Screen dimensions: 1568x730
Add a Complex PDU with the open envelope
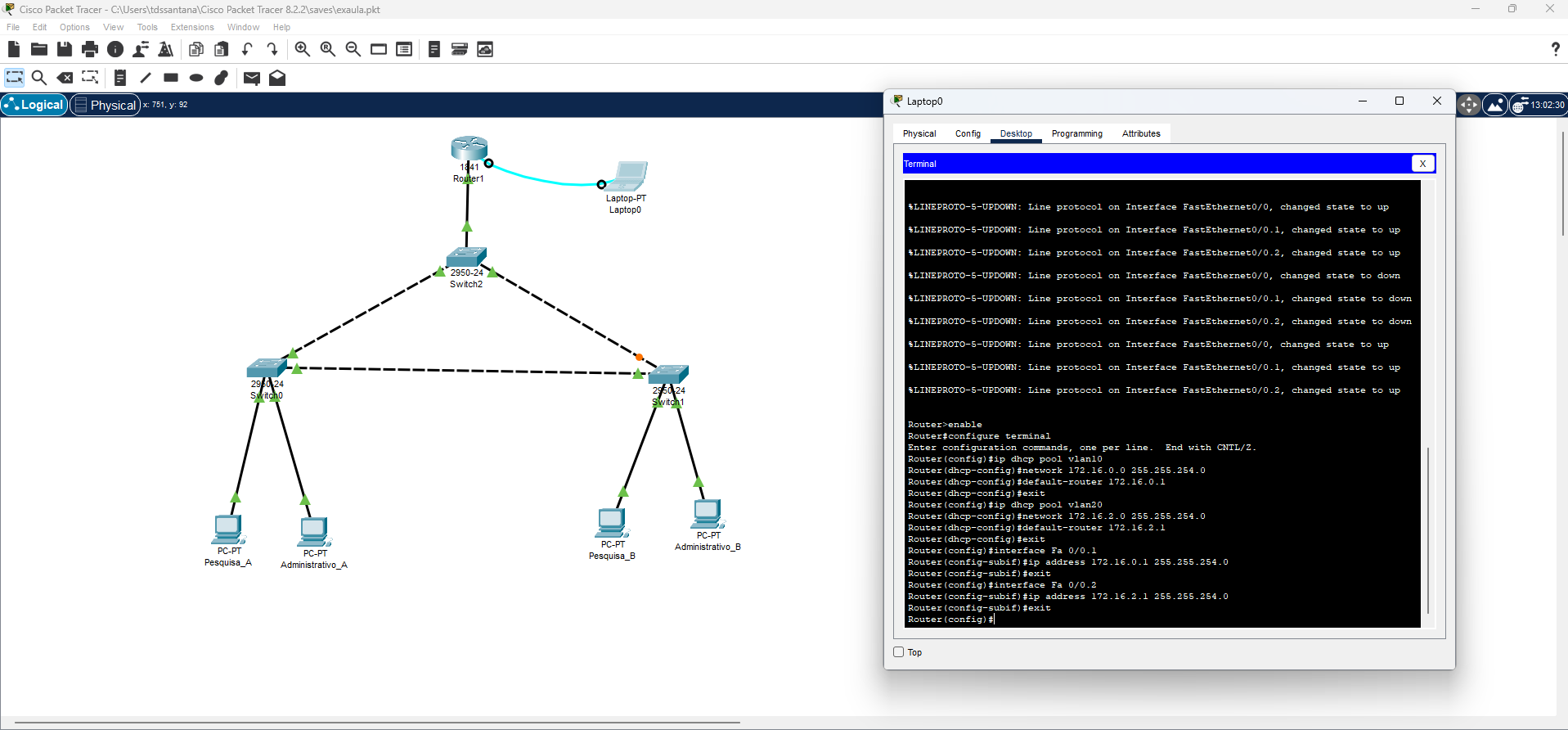[x=277, y=78]
